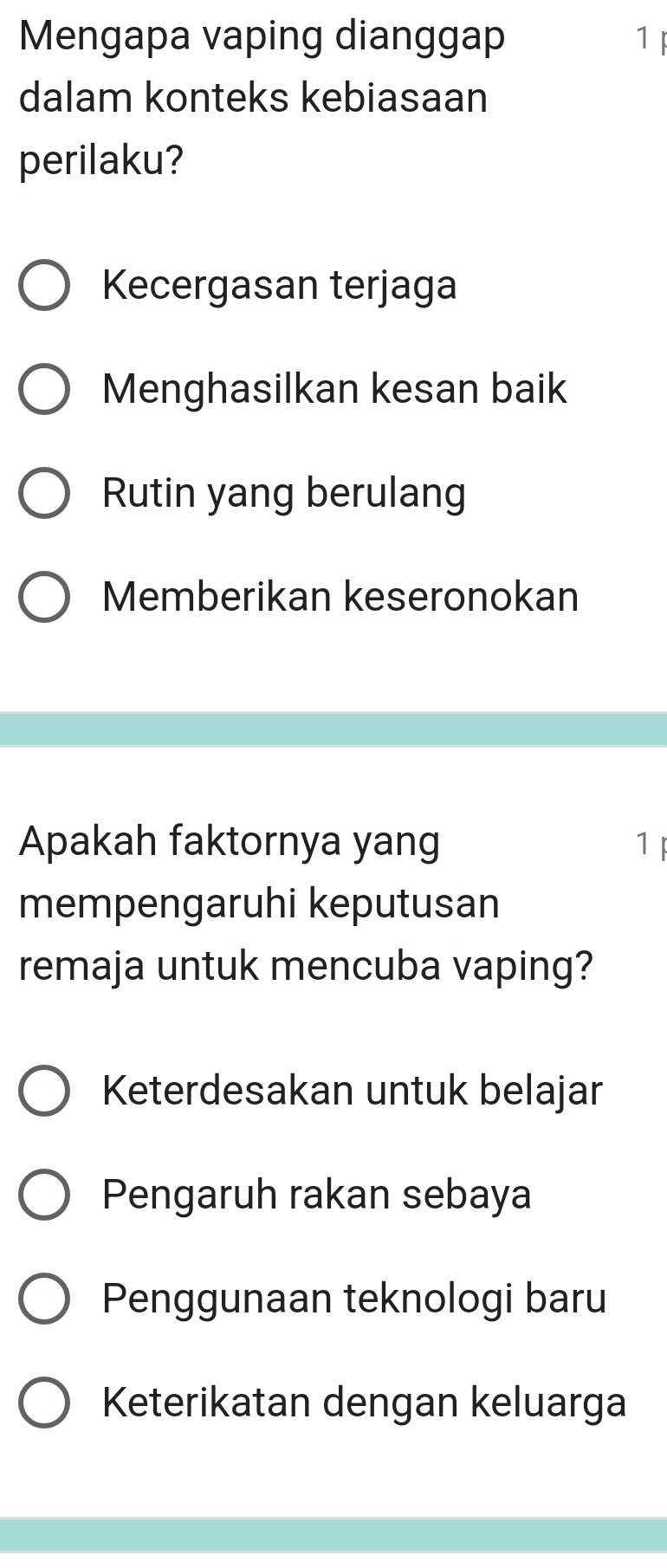Select the 'Kecergasan terjaga' radio button
The height and width of the screenshot is (1568, 667).
[x=43, y=286]
